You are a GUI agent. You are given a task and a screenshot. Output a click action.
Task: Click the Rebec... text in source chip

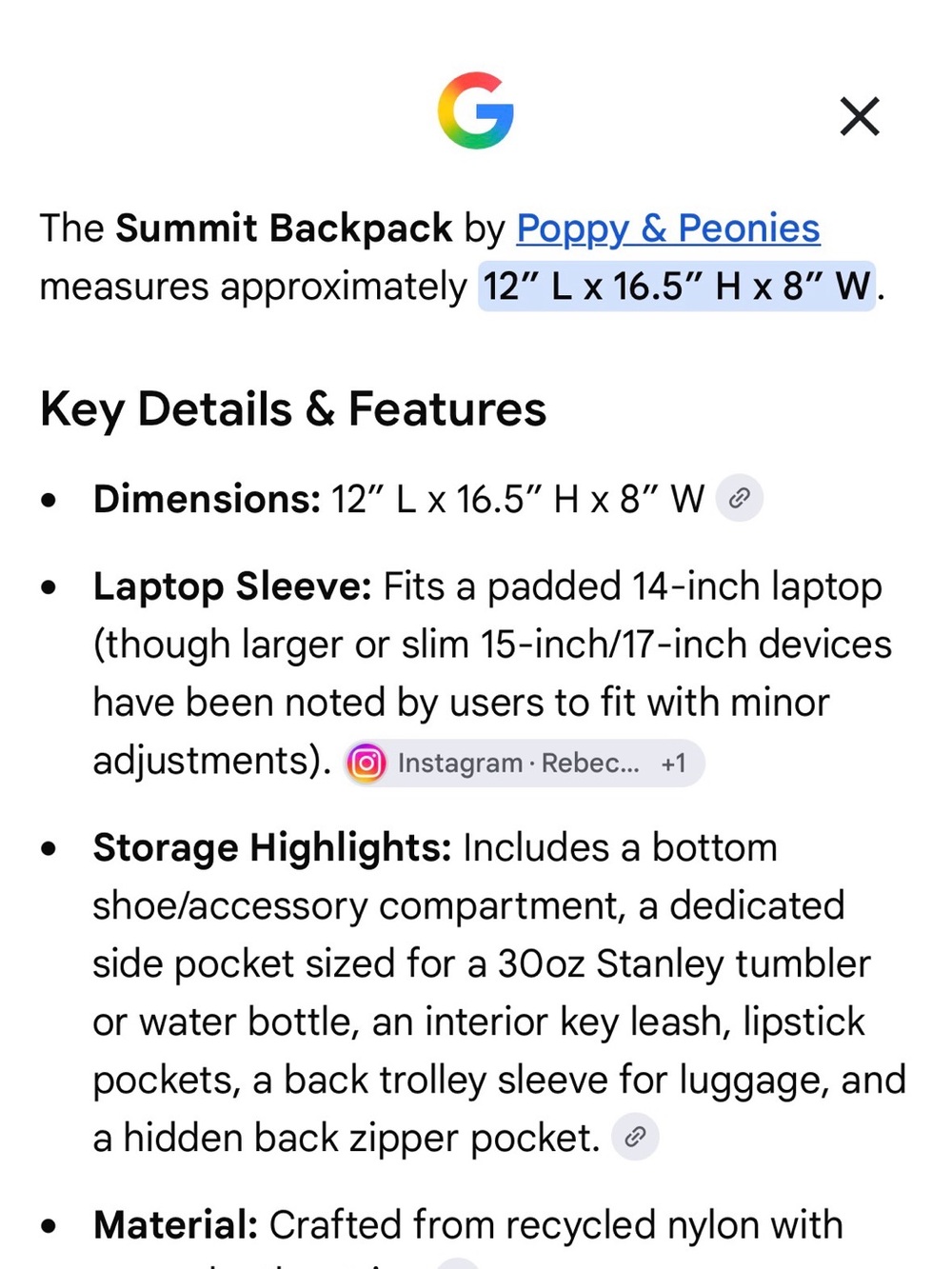pyautogui.click(x=590, y=763)
